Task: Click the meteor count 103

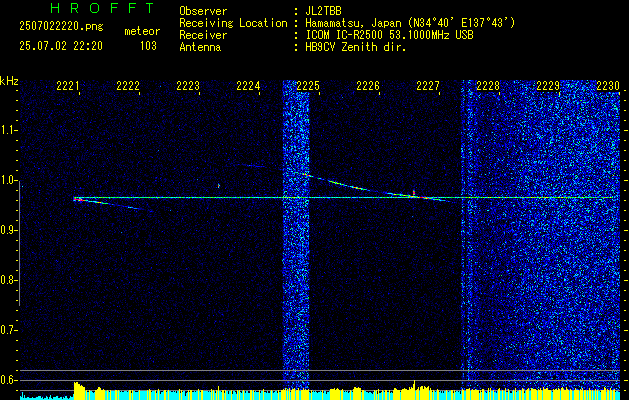Action: point(148,46)
